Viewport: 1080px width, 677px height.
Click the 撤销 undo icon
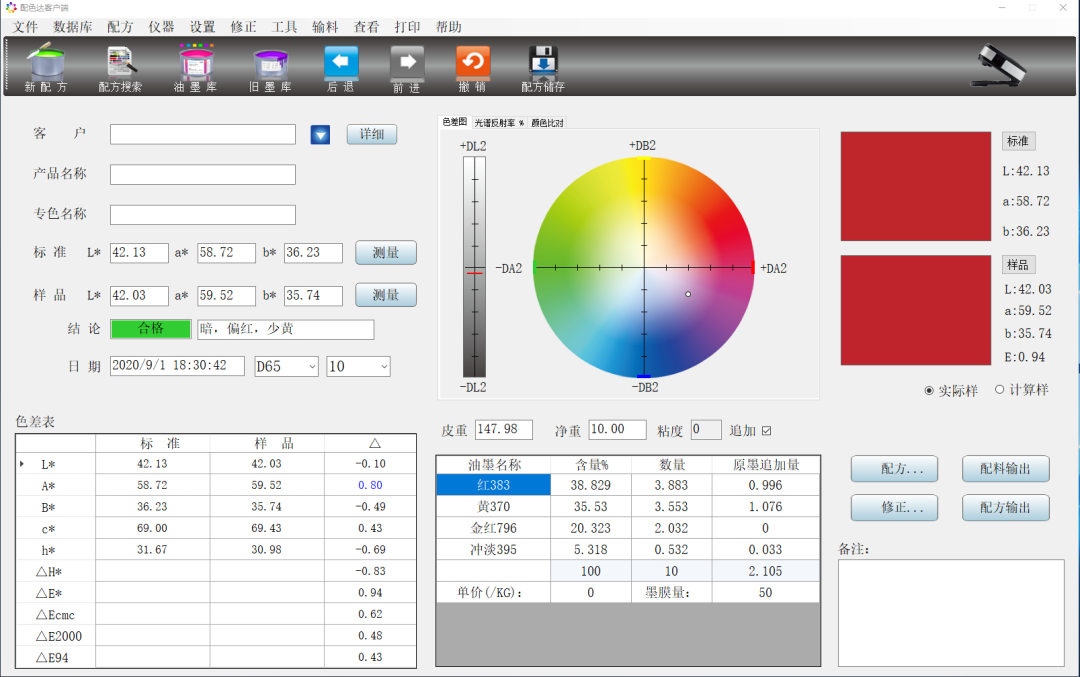click(x=472, y=66)
